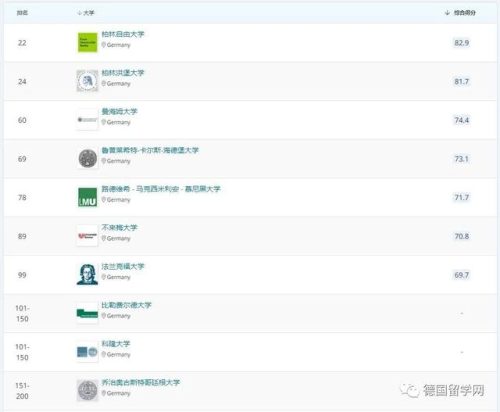Click rank number 24
The image size is (500, 412).
click(22, 81)
